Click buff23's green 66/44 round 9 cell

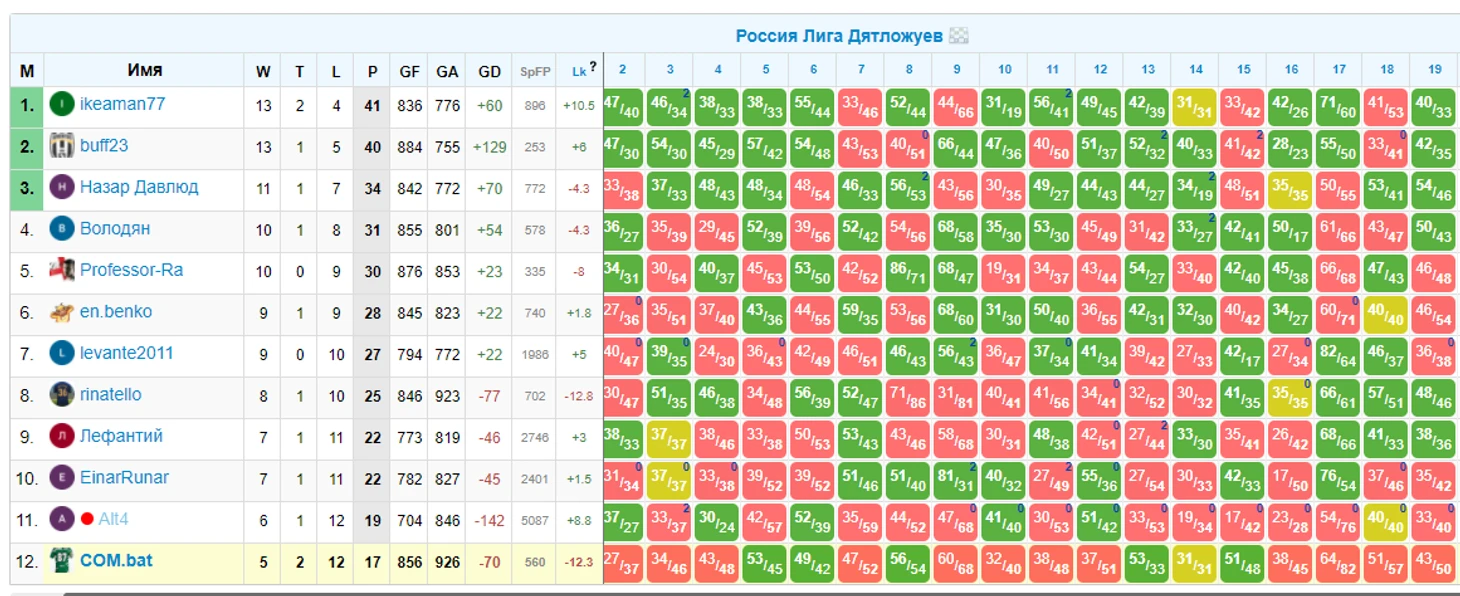(x=956, y=147)
